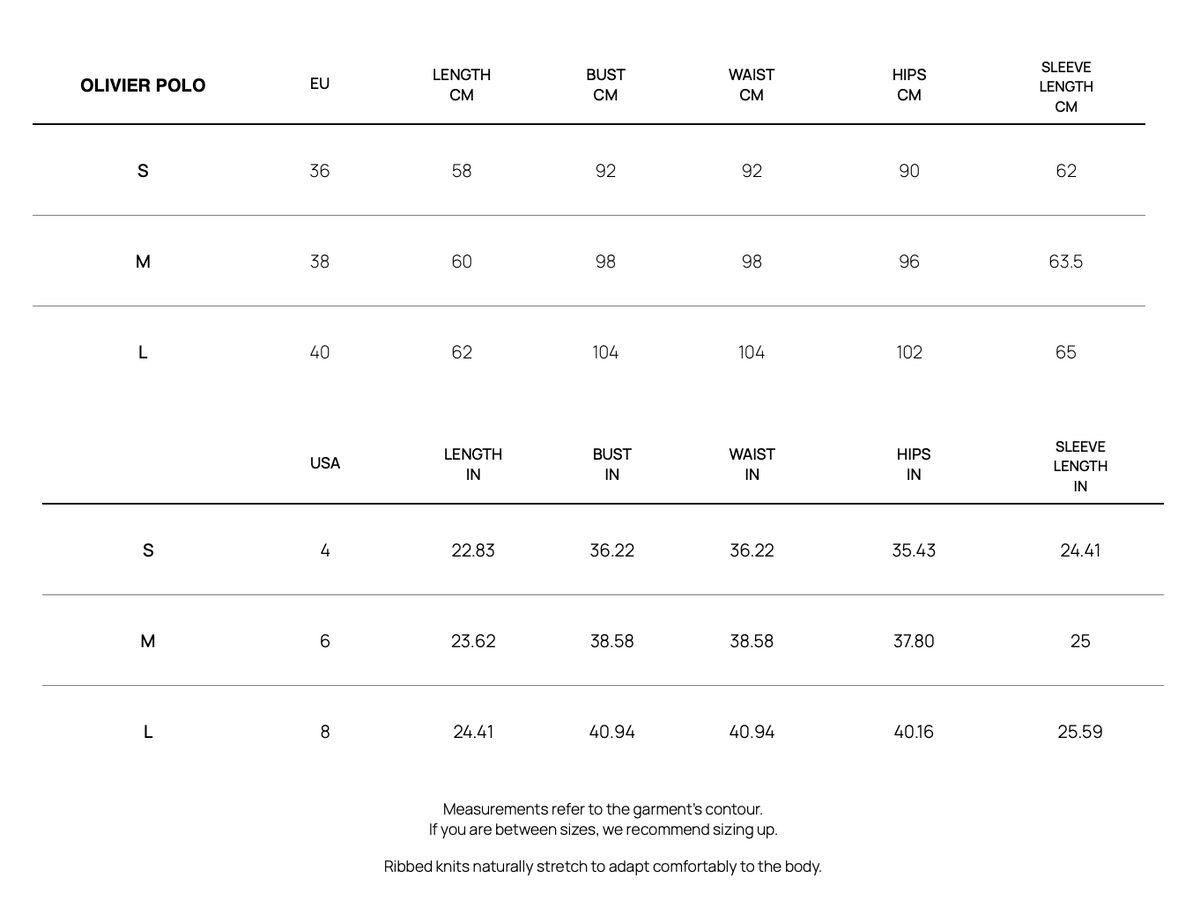Select the ribbed knits stretch note
Image resolution: width=1200 pixels, height=907 pixels.
click(x=603, y=867)
